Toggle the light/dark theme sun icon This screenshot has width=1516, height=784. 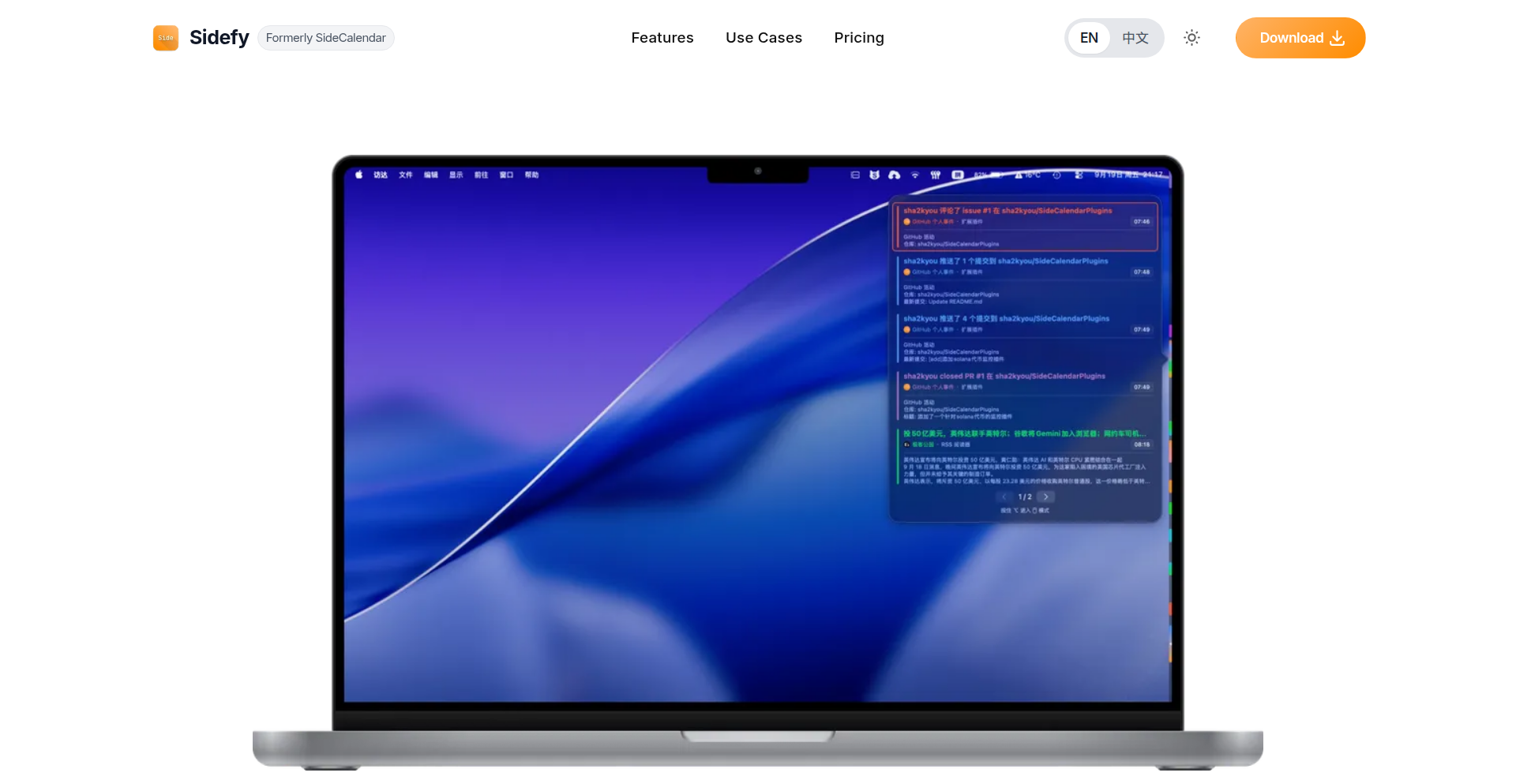pyautogui.click(x=1191, y=38)
